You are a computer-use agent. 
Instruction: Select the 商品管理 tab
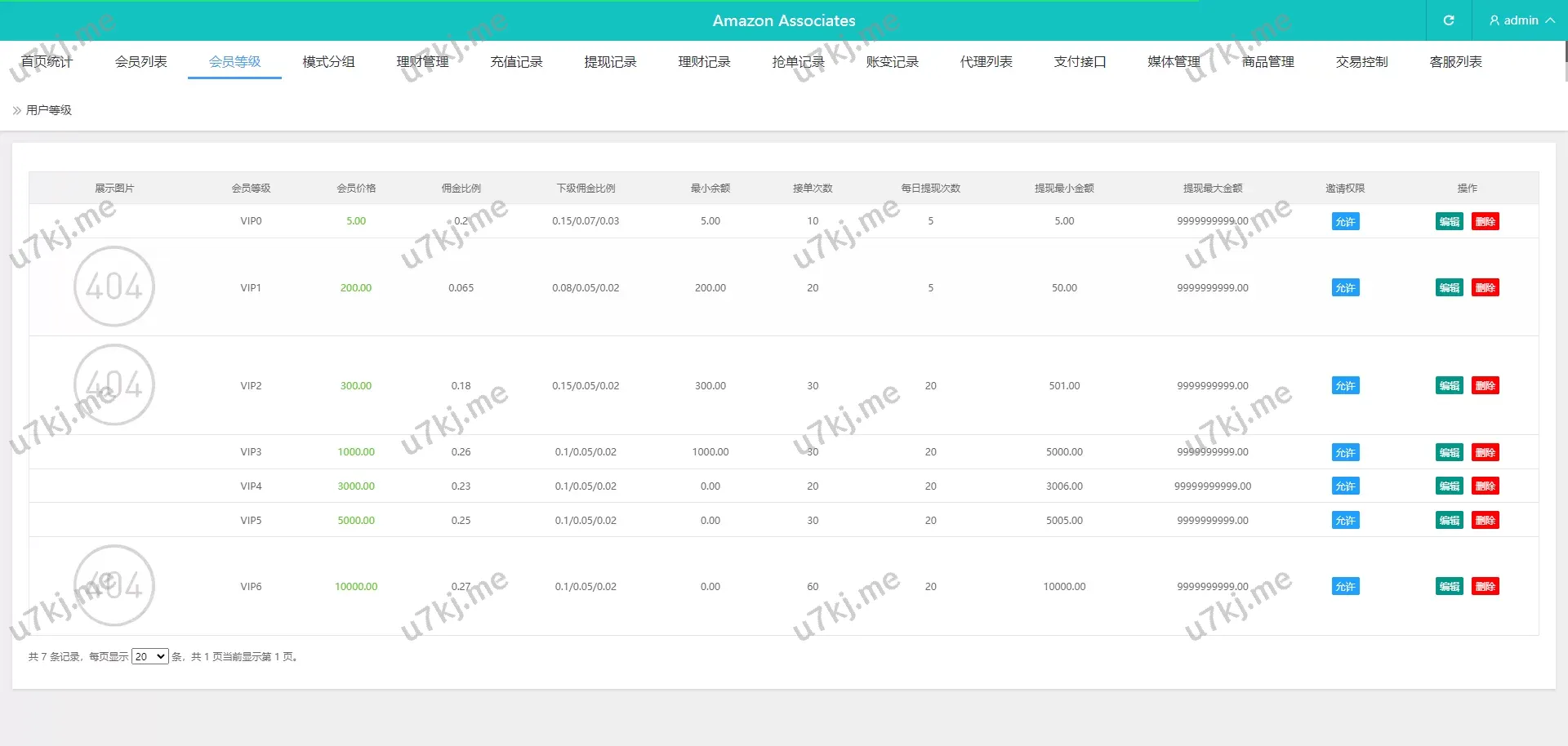[x=1267, y=62]
